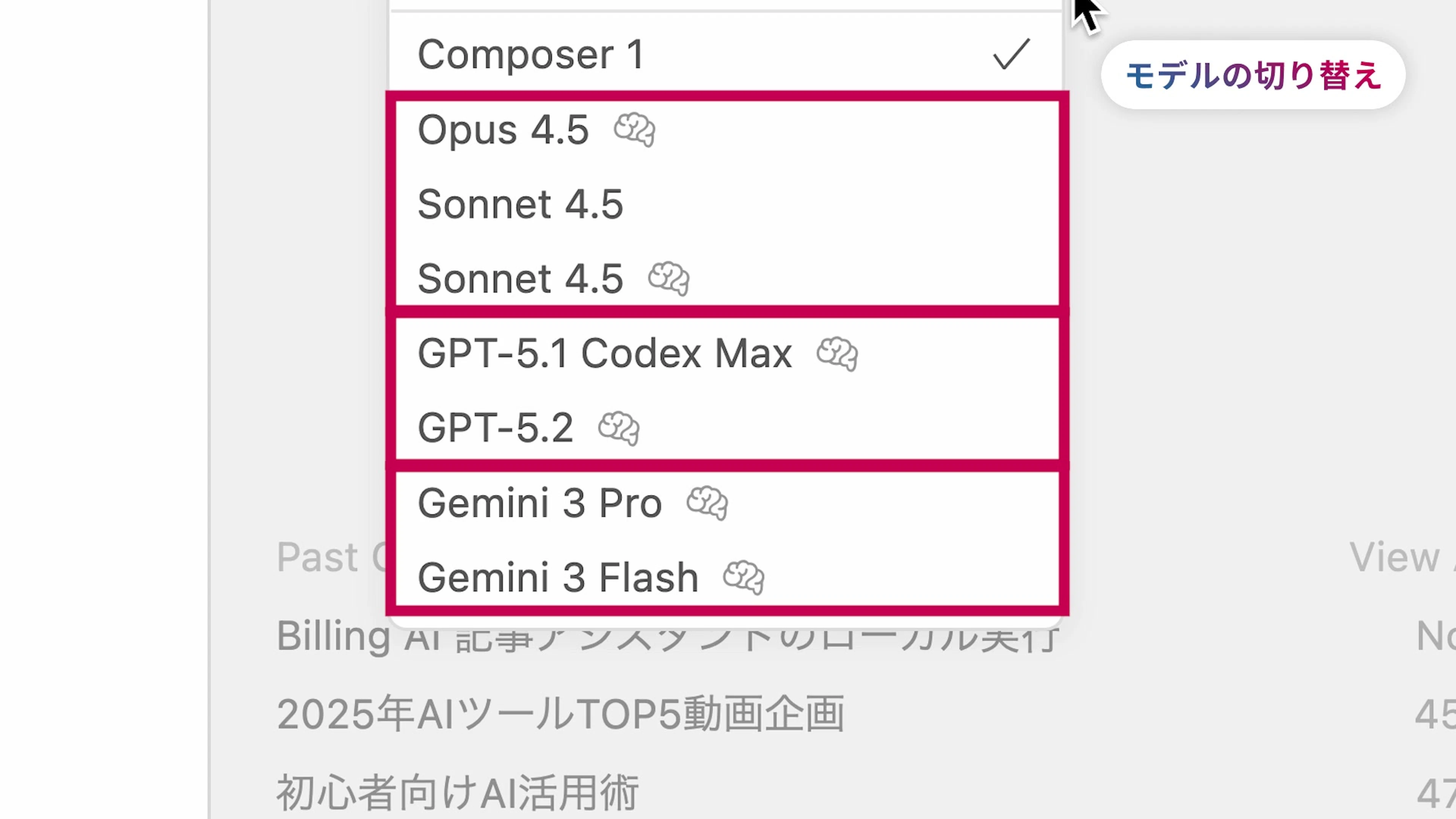
Task: Click brain icon next to Gemini 3 Flash
Action: pyautogui.click(x=744, y=577)
